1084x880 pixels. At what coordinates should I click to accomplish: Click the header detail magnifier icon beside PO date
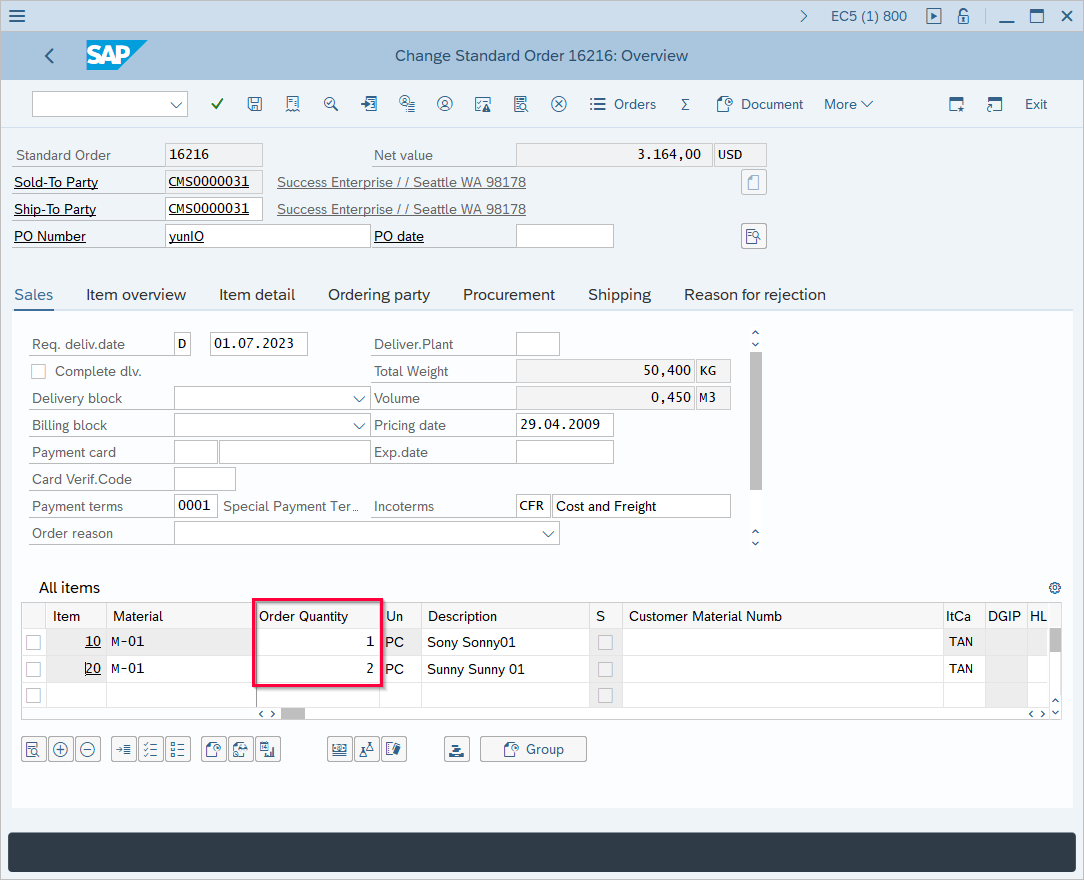pyautogui.click(x=754, y=236)
